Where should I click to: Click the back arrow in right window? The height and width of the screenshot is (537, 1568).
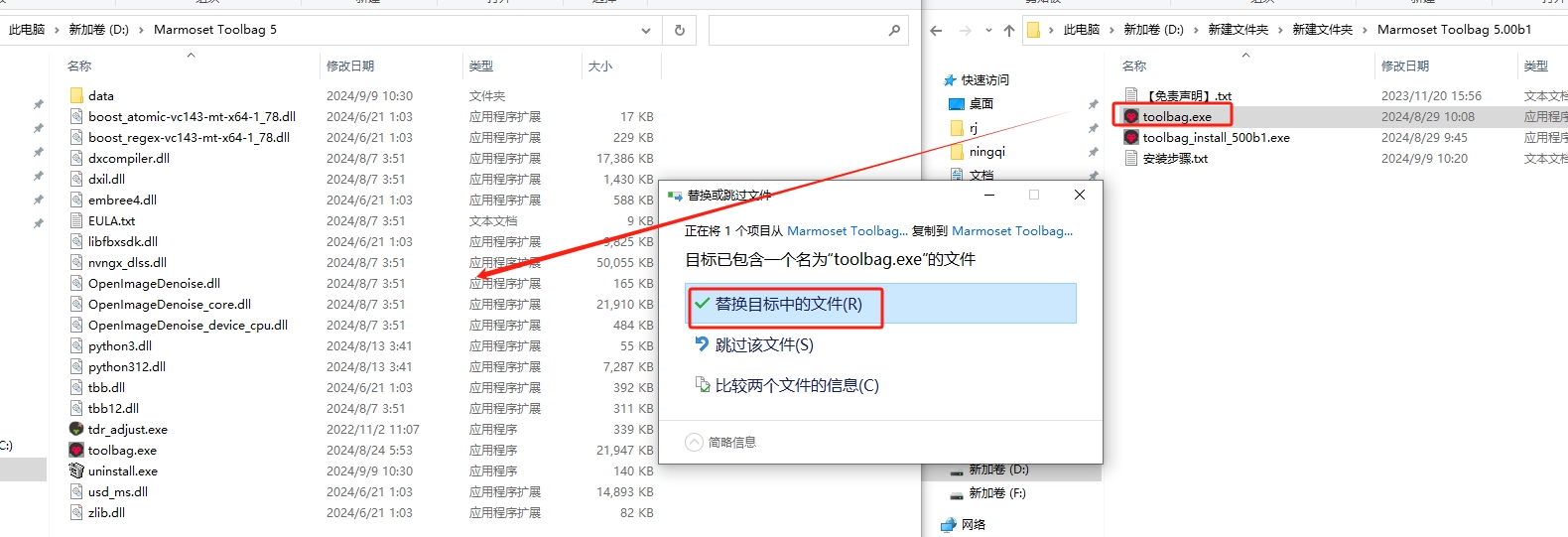936,30
